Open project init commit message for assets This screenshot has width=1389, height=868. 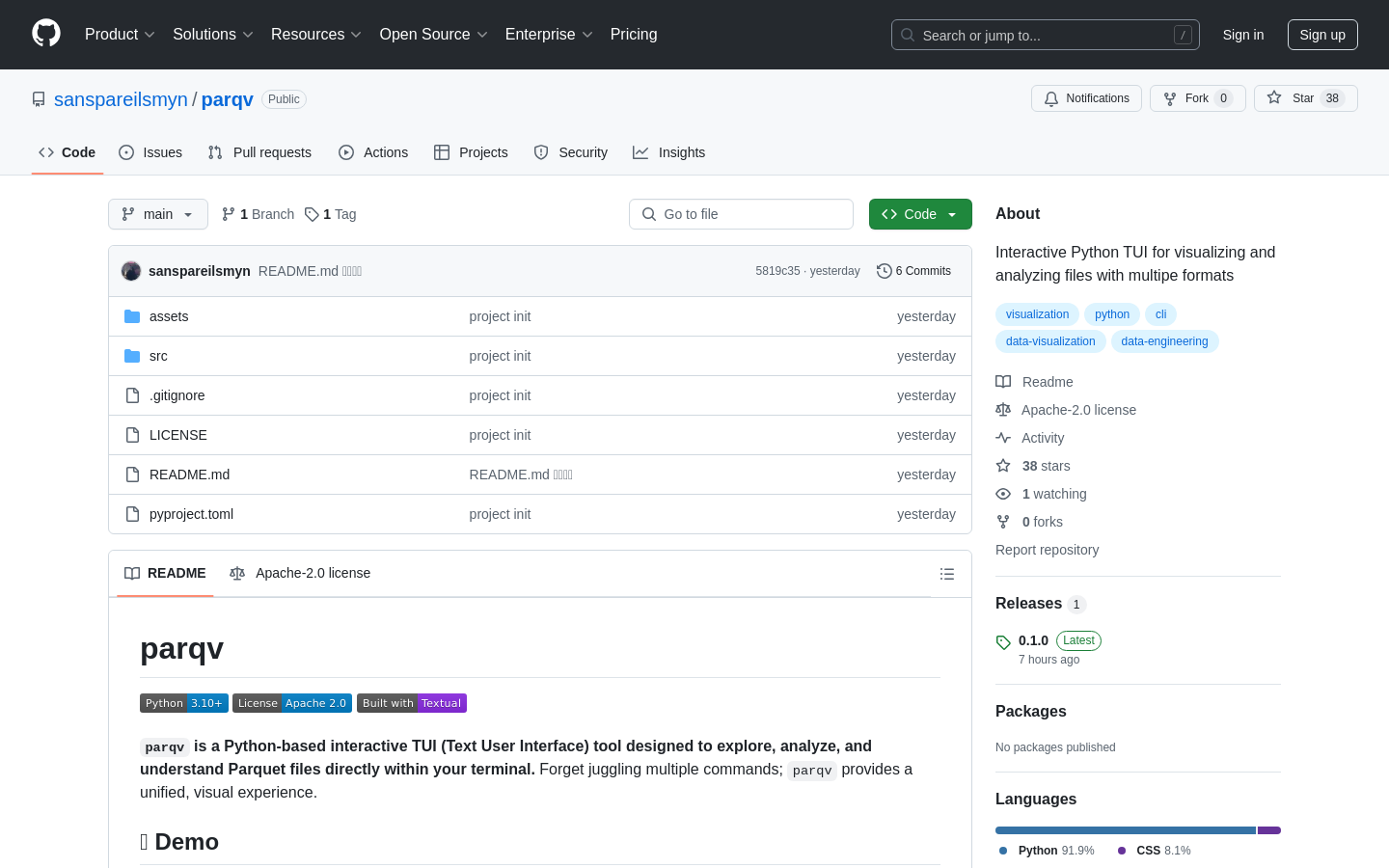[500, 316]
